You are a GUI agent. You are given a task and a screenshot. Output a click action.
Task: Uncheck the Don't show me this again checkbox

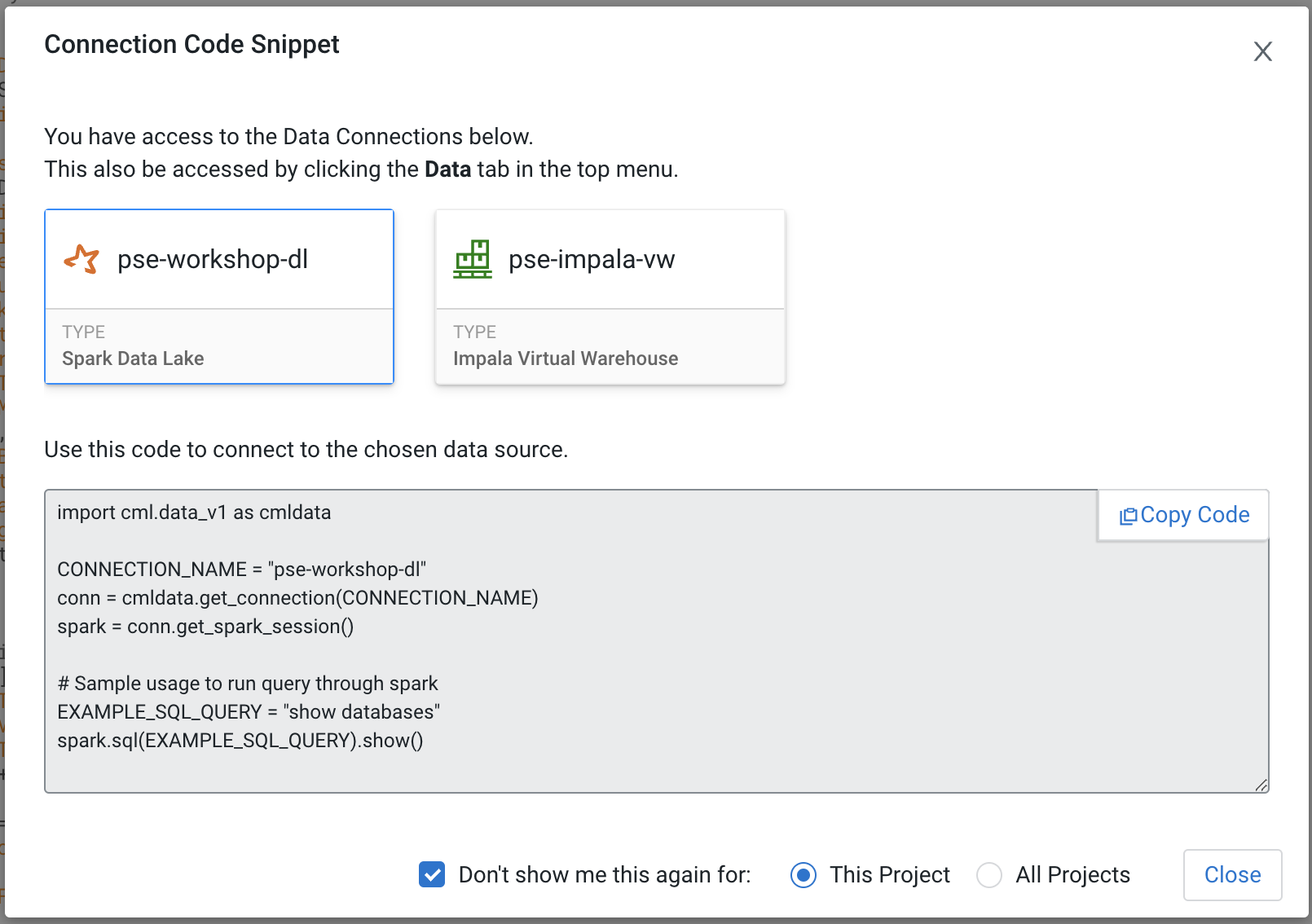[x=432, y=874]
